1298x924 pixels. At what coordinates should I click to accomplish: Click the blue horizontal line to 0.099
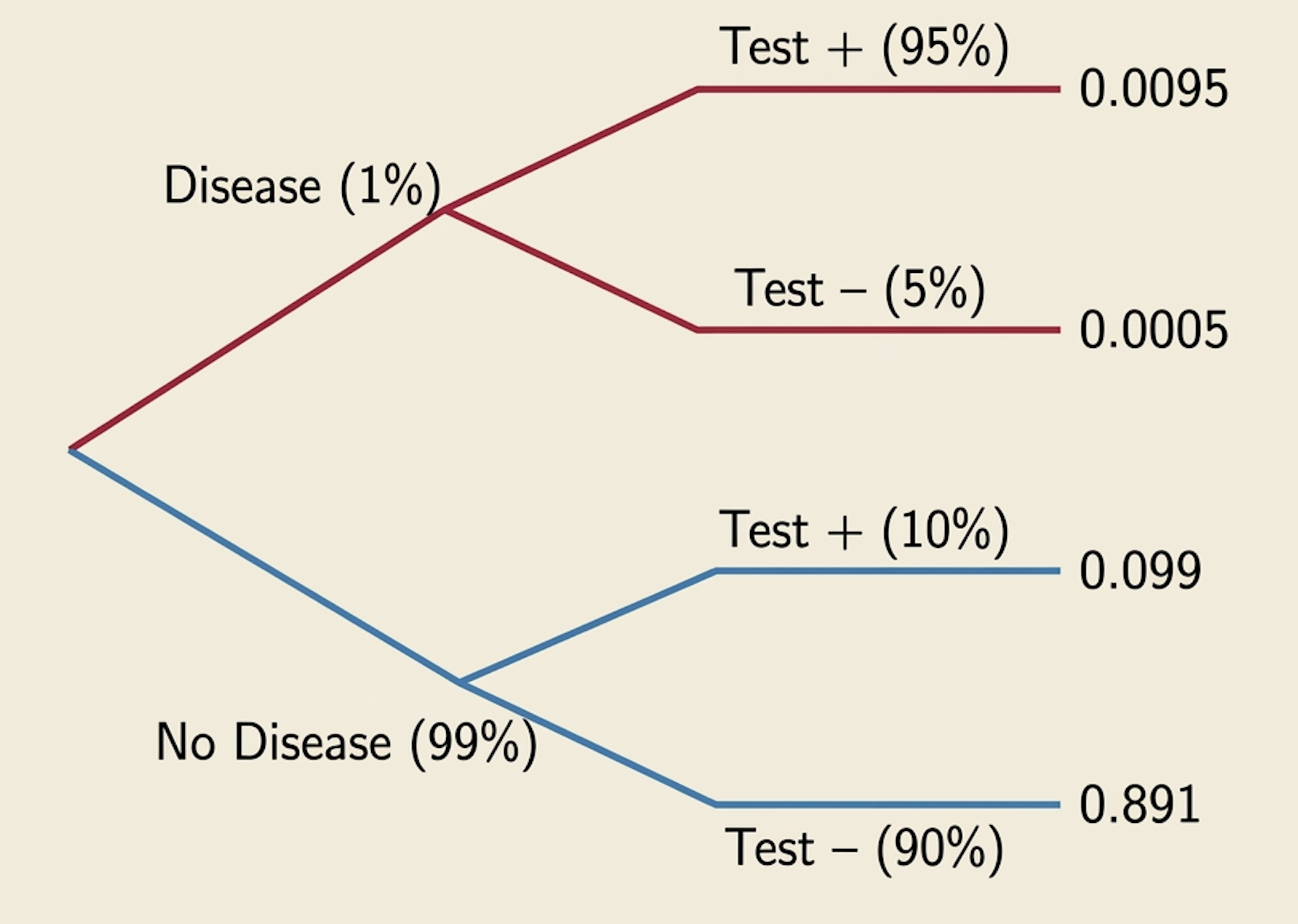(x=888, y=571)
